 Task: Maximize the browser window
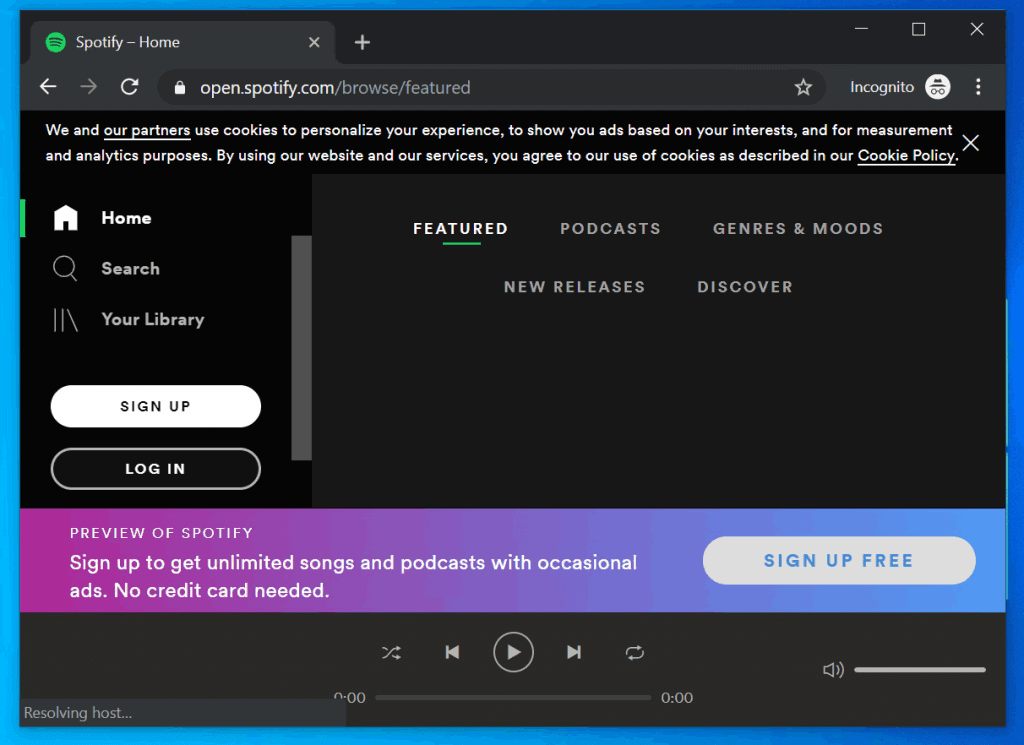(918, 29)
